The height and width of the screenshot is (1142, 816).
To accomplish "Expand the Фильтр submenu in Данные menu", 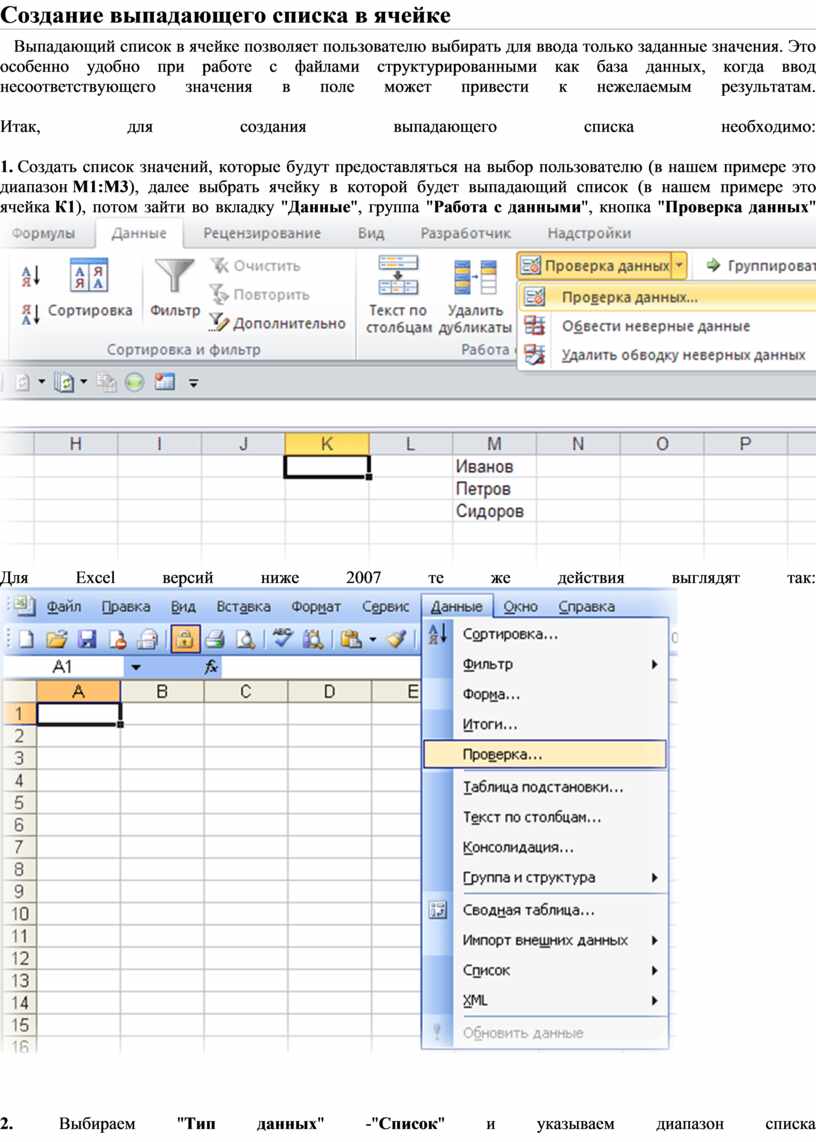I will click(x=654, y=664).
